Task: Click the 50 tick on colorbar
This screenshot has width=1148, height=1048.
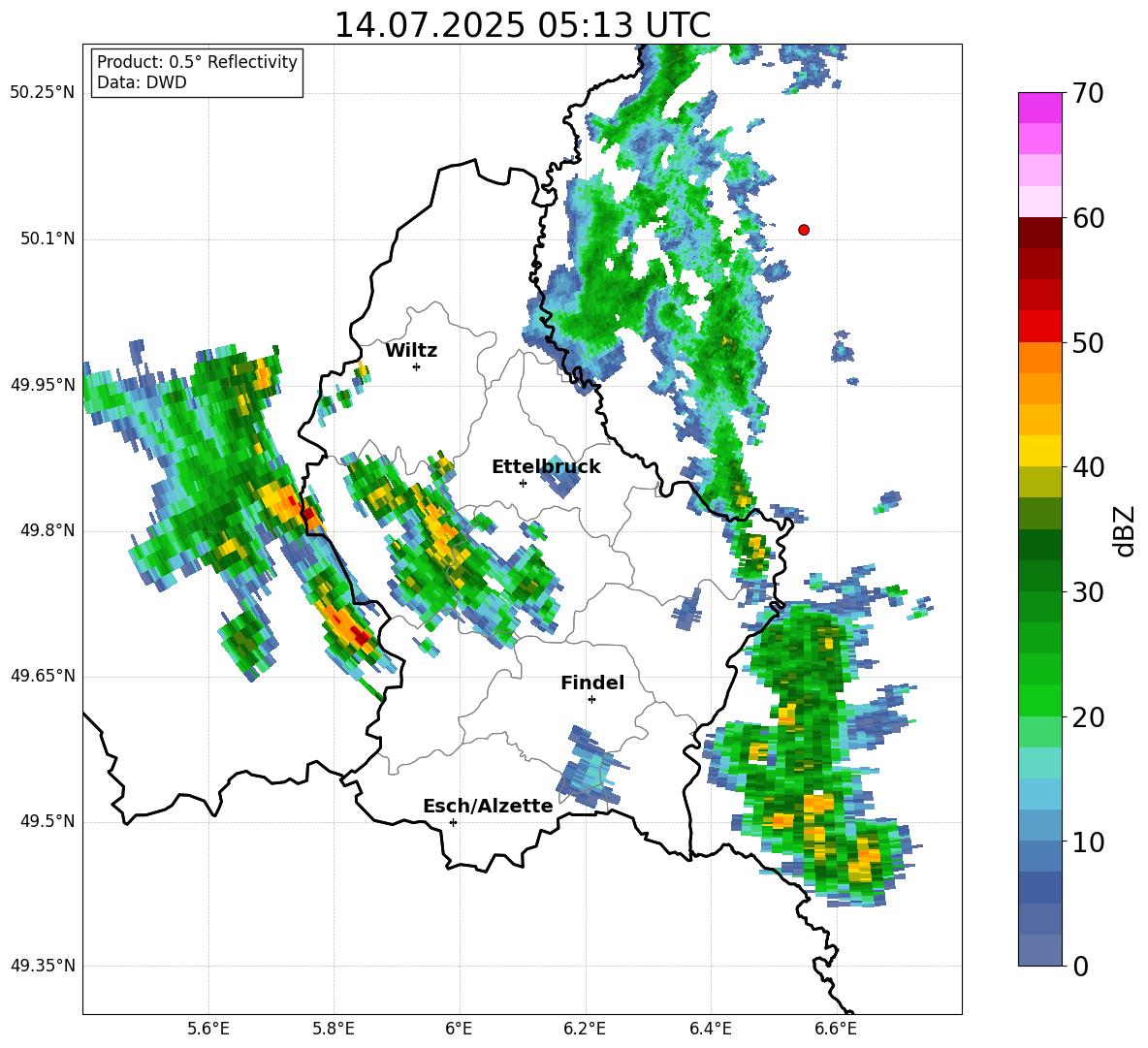Action: (x=1088, y=342)
